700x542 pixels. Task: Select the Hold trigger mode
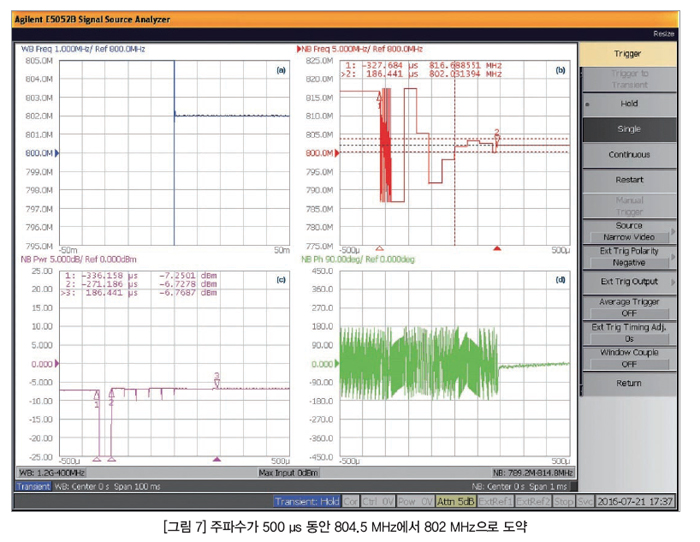pos(629,104)
